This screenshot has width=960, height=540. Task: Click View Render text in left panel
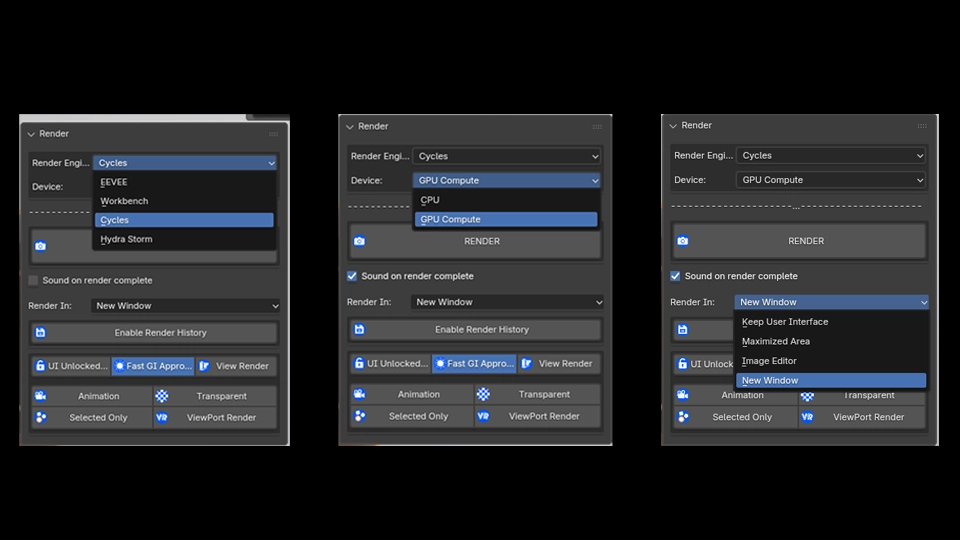coord(242,366)
